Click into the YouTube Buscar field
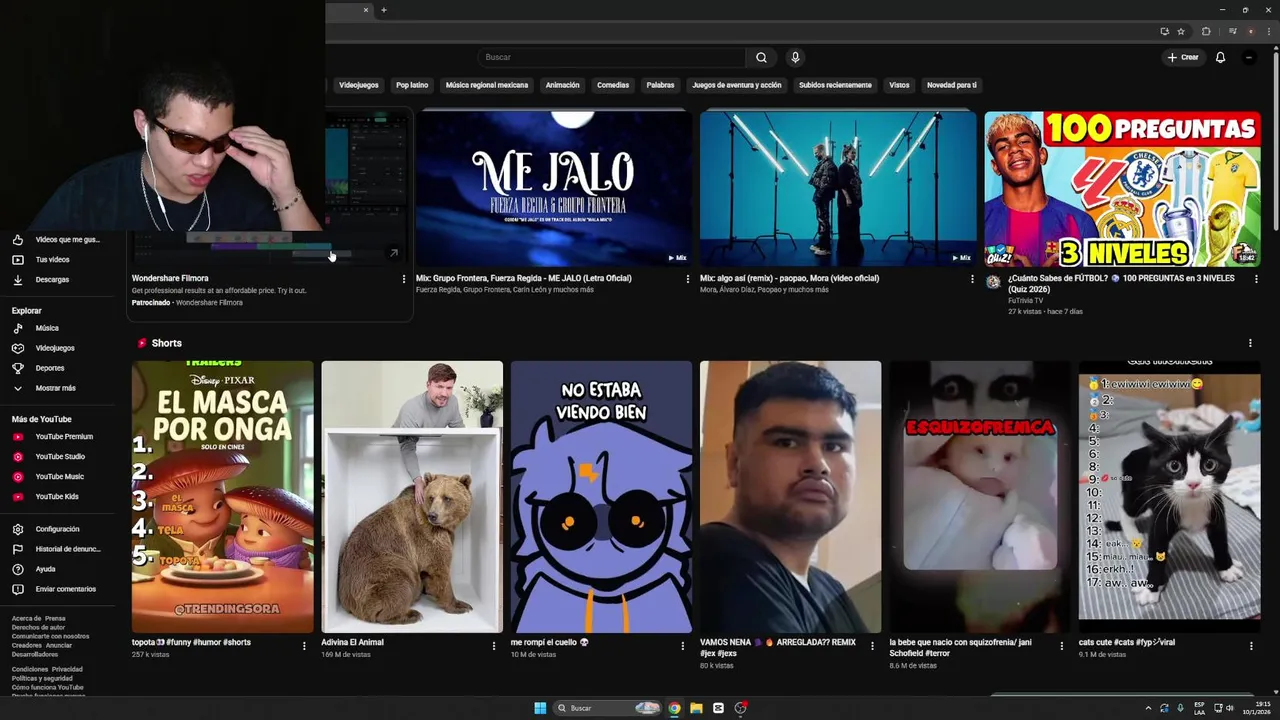The height and width of the screenshot is (720, 1280). point(612,57)
